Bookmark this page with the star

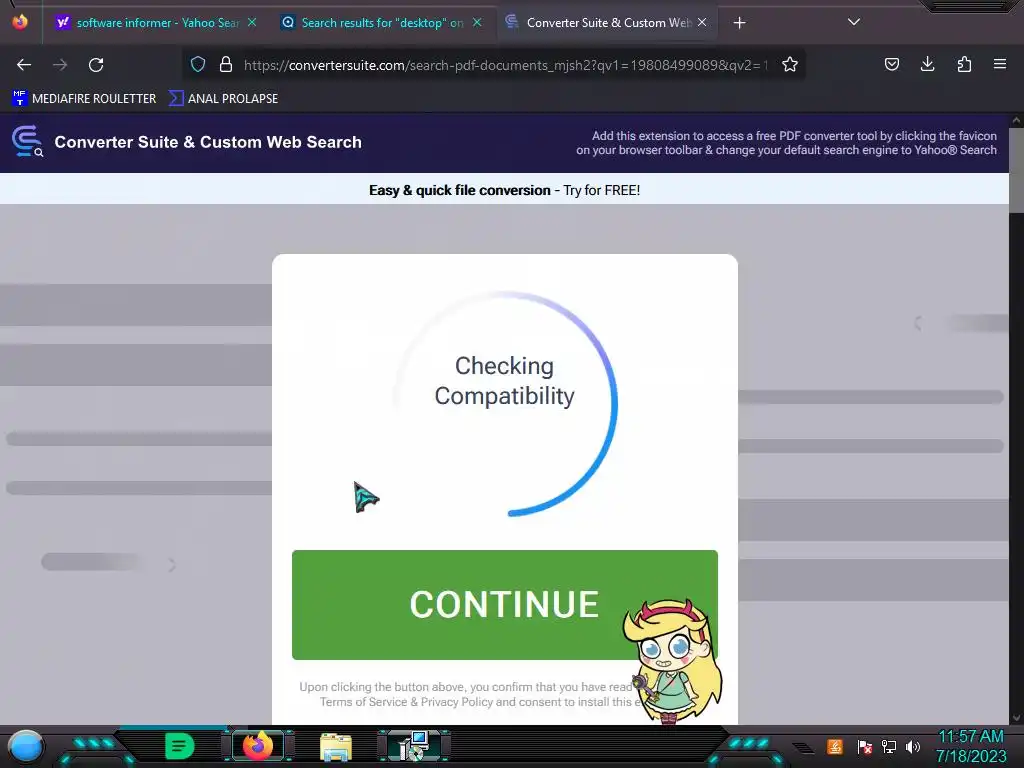tap(790, 64)
